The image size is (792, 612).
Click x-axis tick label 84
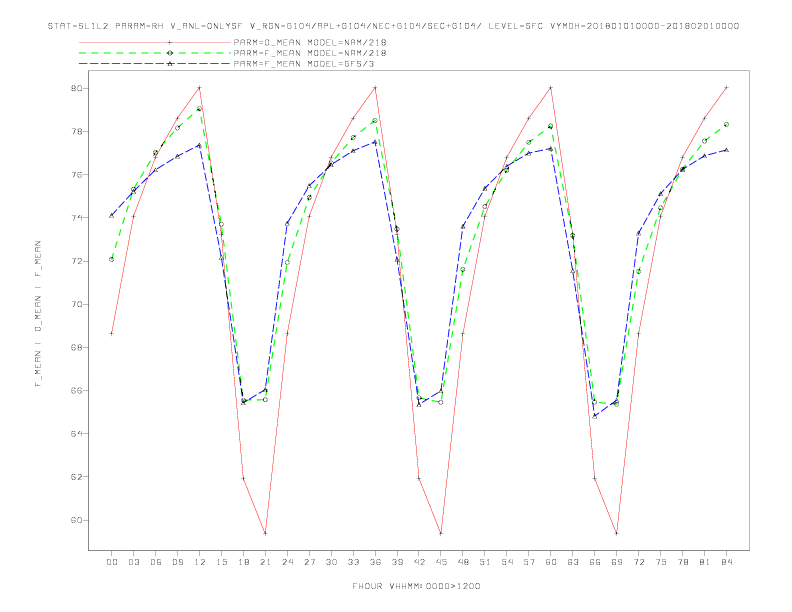click(x=726, y=562)
